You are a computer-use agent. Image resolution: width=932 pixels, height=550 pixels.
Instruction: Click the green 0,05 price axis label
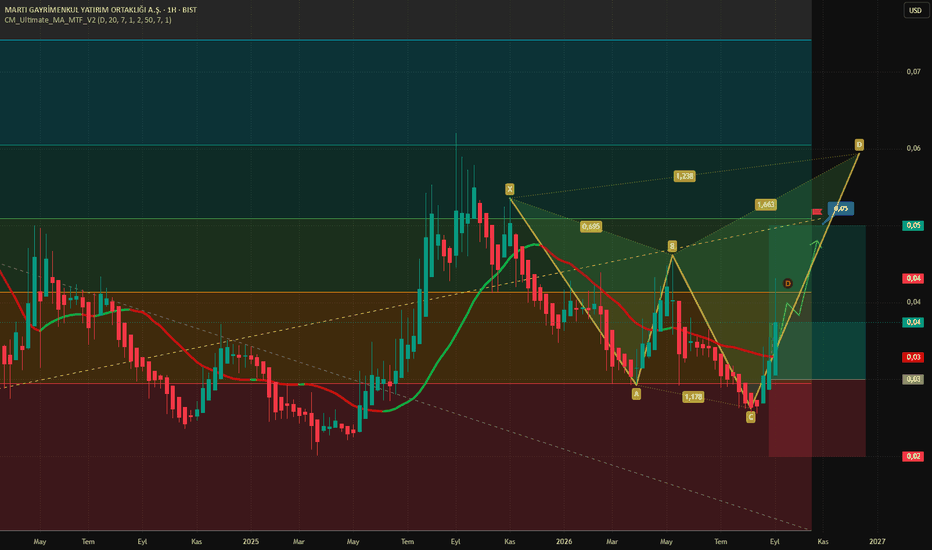[913, 225]
